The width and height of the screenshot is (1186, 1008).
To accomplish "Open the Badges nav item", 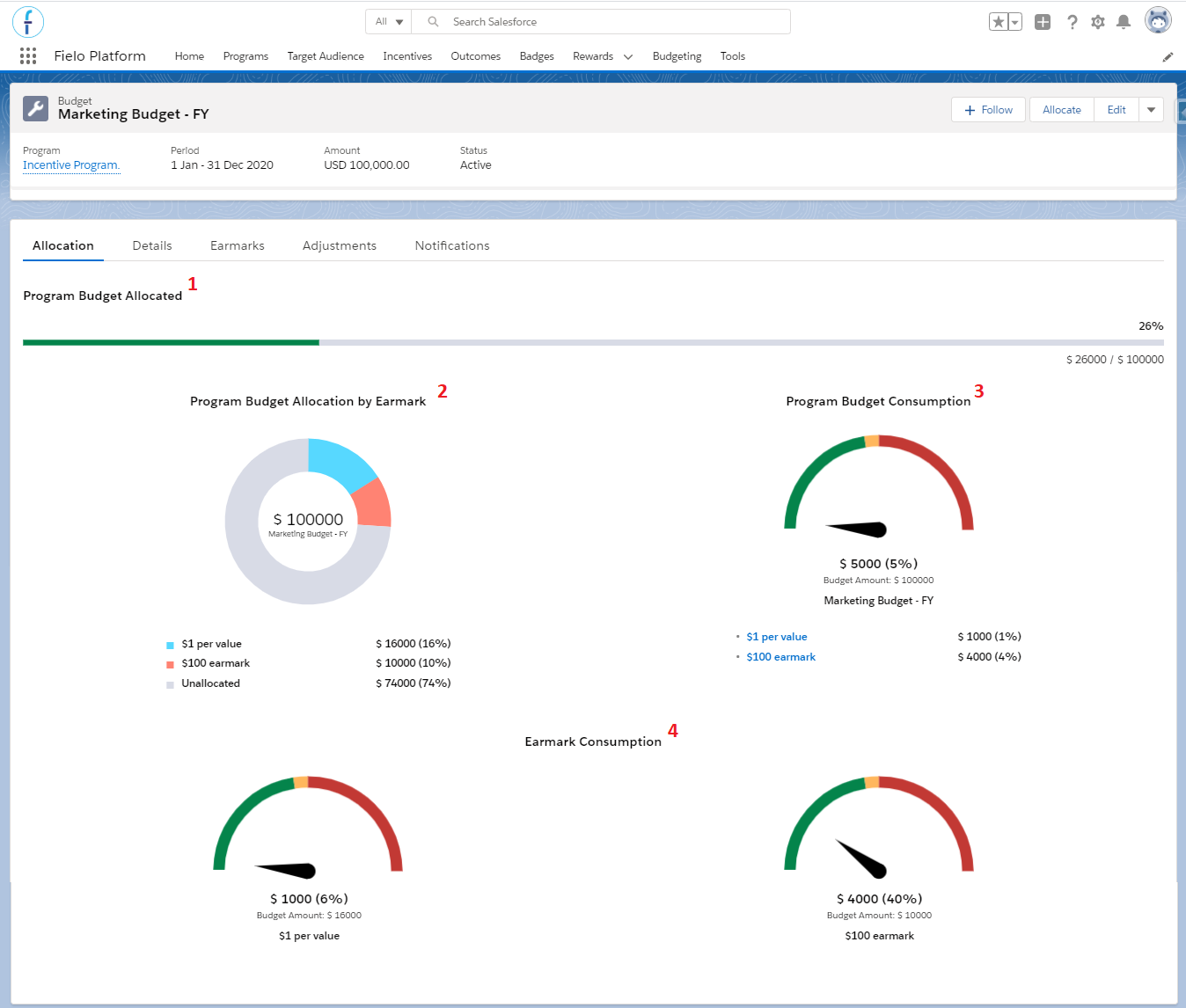I will (537, 56).
